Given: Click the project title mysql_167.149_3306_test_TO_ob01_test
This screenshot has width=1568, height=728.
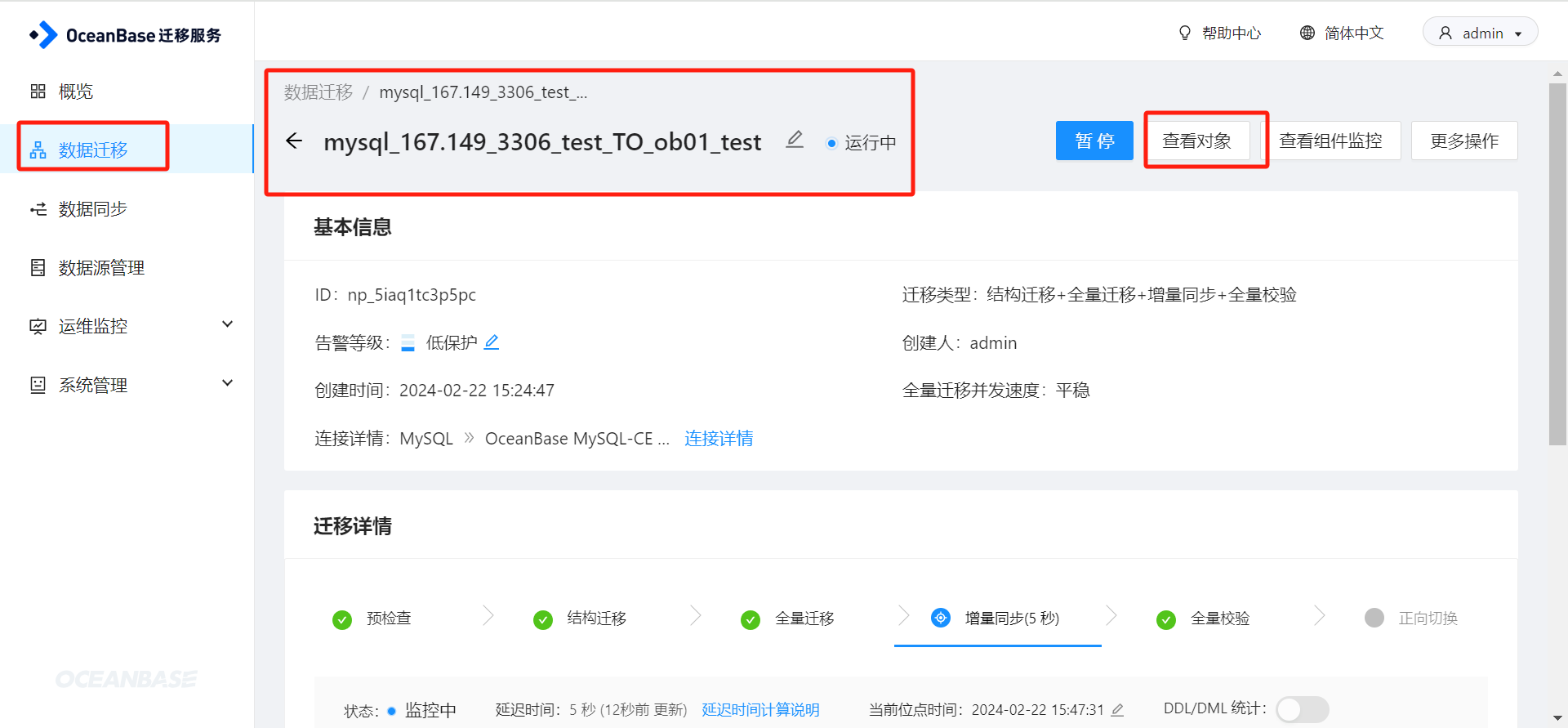Looking at the screenshot, I should tap(542, 142).
